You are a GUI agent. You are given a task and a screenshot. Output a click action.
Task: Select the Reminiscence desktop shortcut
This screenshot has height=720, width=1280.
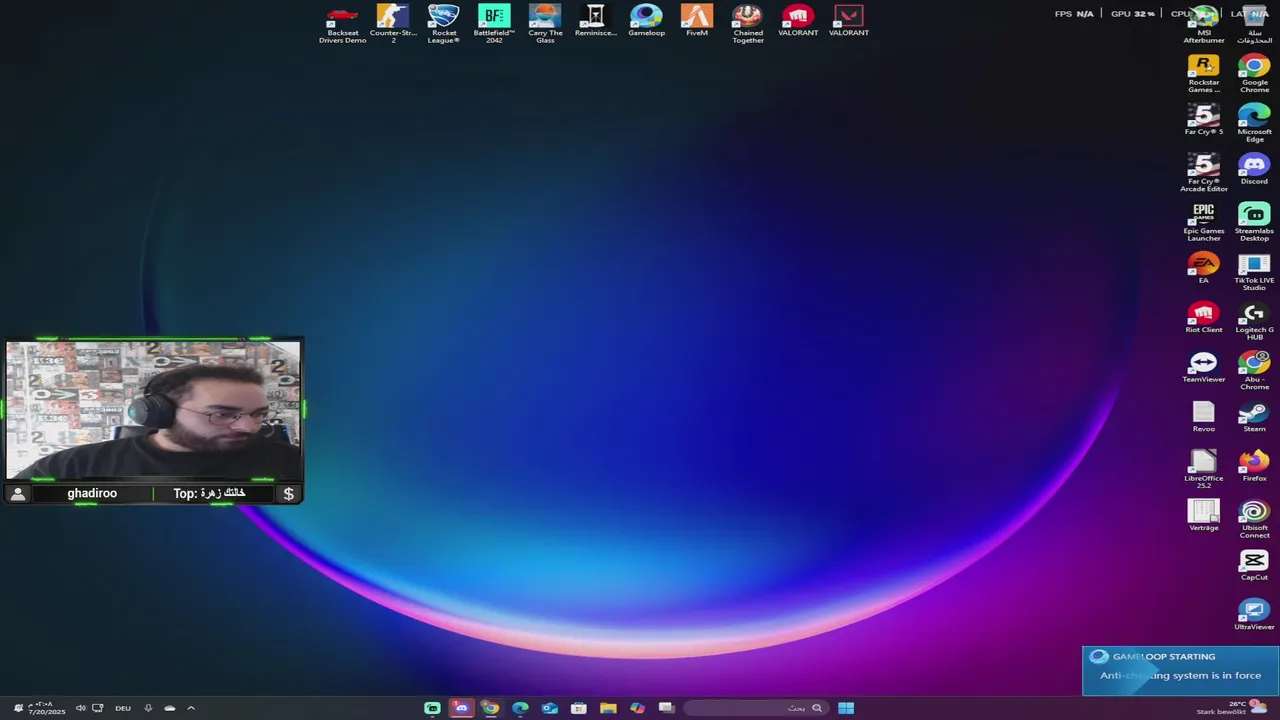click(595, 21)
